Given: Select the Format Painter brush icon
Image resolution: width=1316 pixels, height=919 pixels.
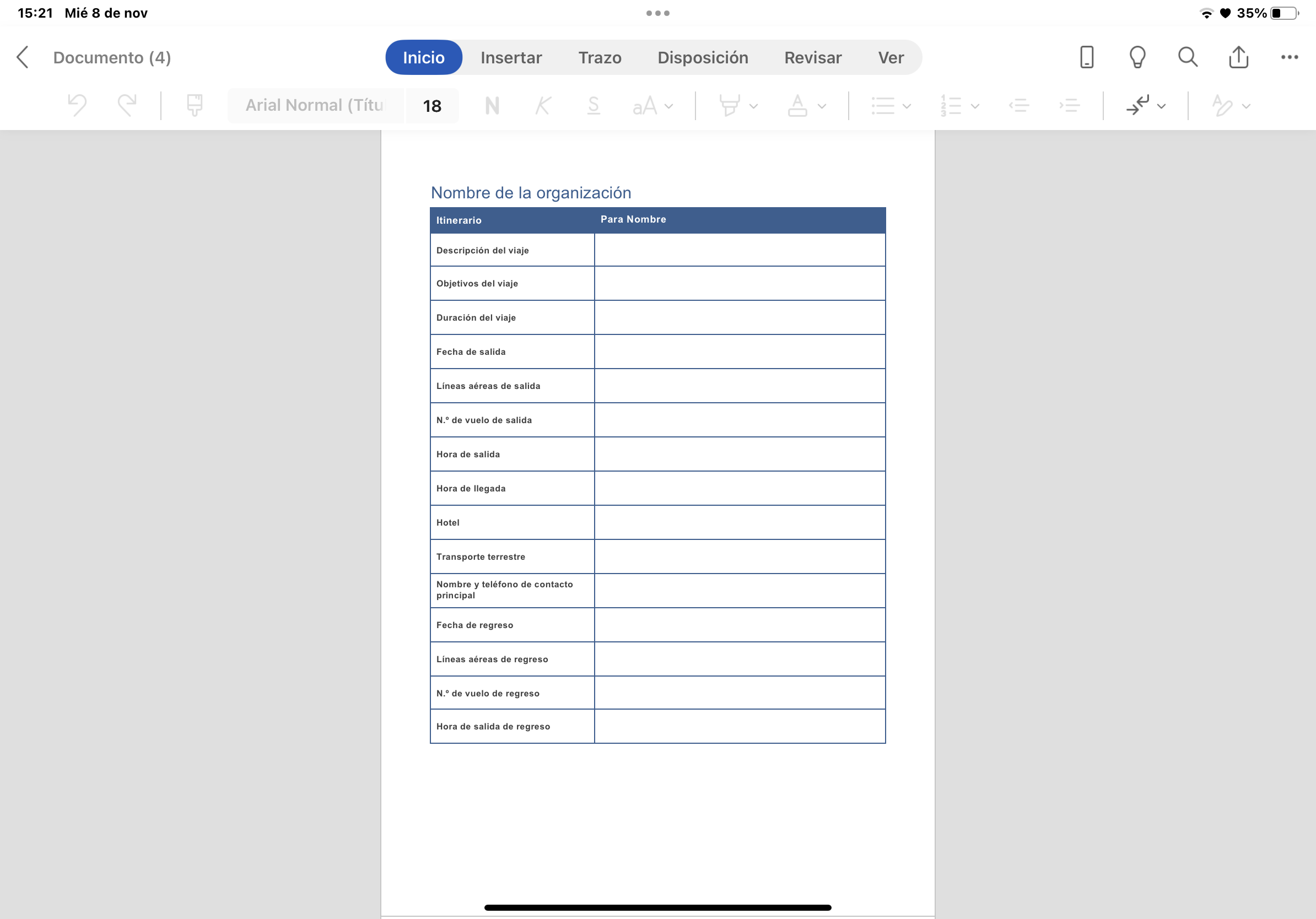Looking at the screenshot, I should pyautogui.click(x=195, y=105).
